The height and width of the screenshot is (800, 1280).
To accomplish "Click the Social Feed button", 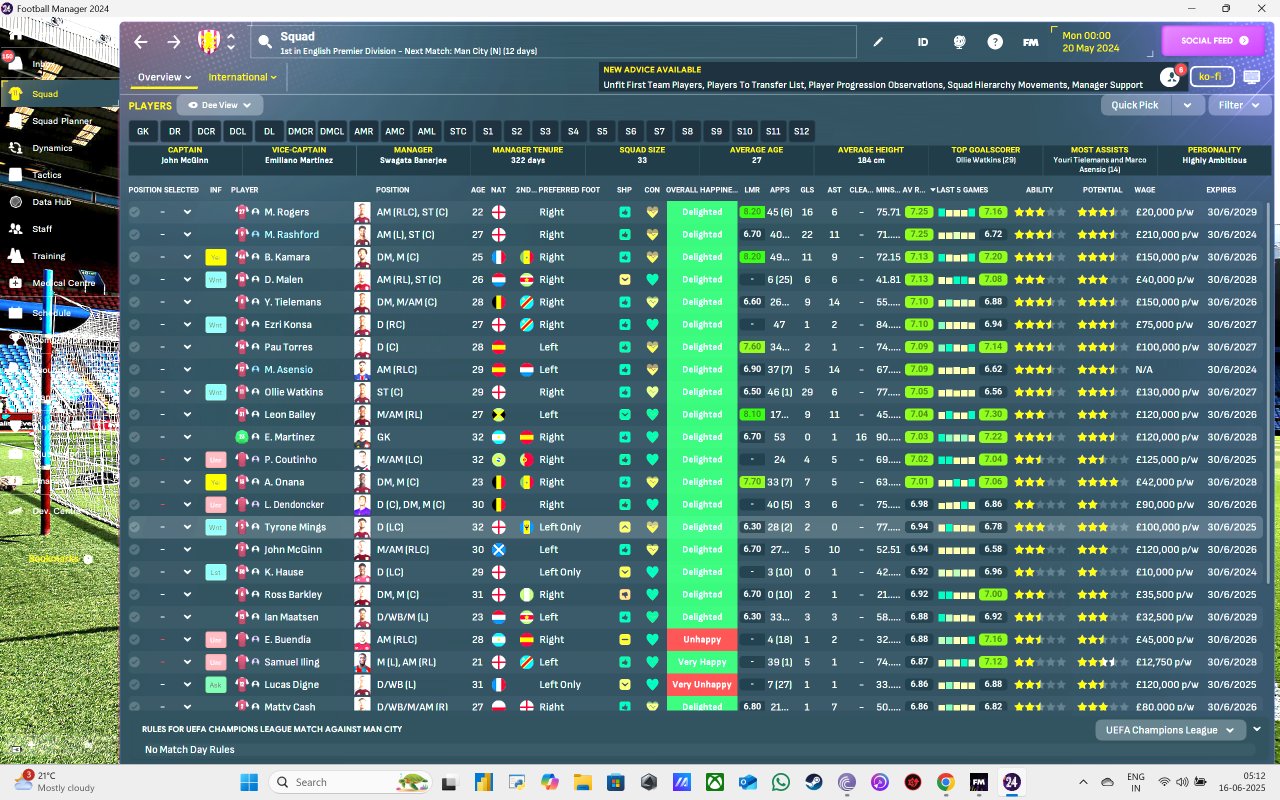I will click(x=1213, y=41).
